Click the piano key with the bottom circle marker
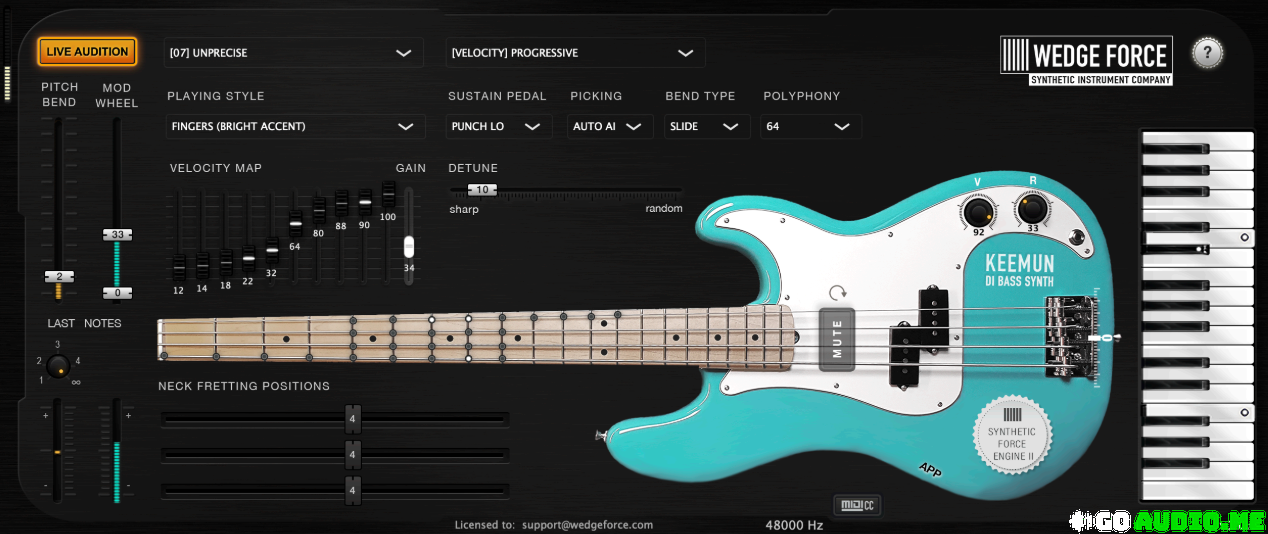This screenshot has width=1268, height=534. pos(1198,412)
